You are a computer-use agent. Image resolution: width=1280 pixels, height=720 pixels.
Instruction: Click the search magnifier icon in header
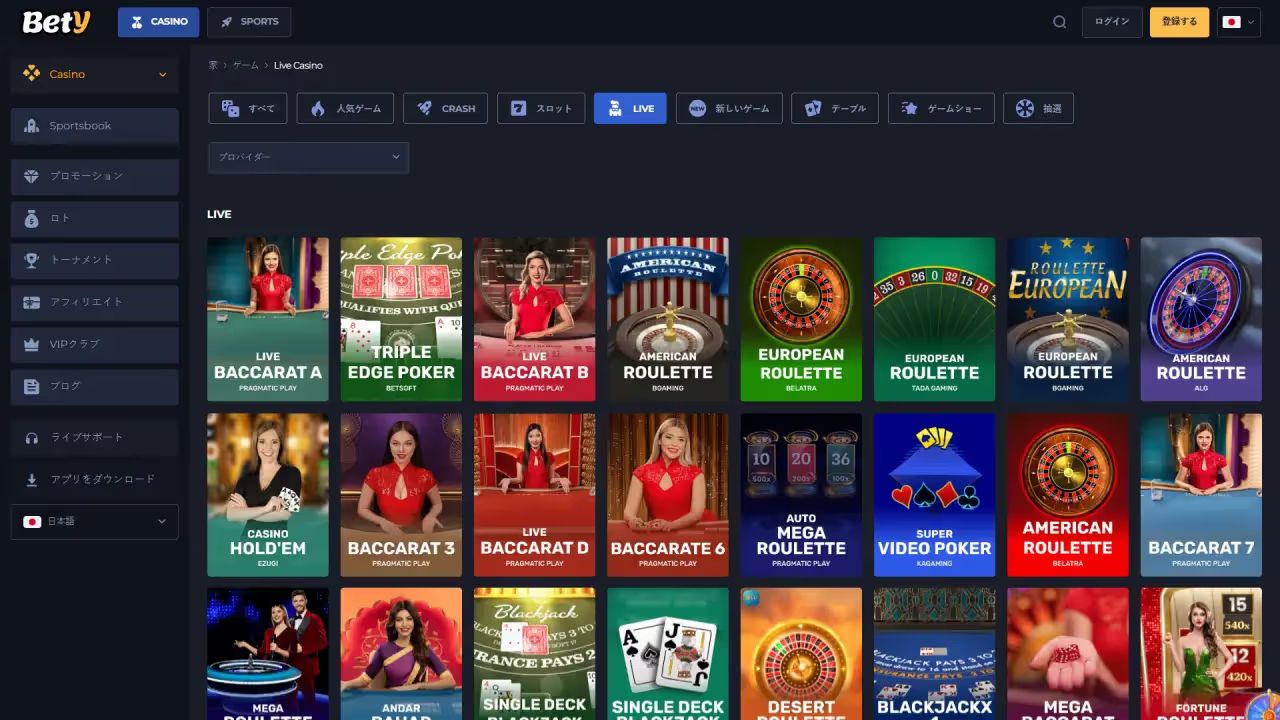pos(1059,22)
